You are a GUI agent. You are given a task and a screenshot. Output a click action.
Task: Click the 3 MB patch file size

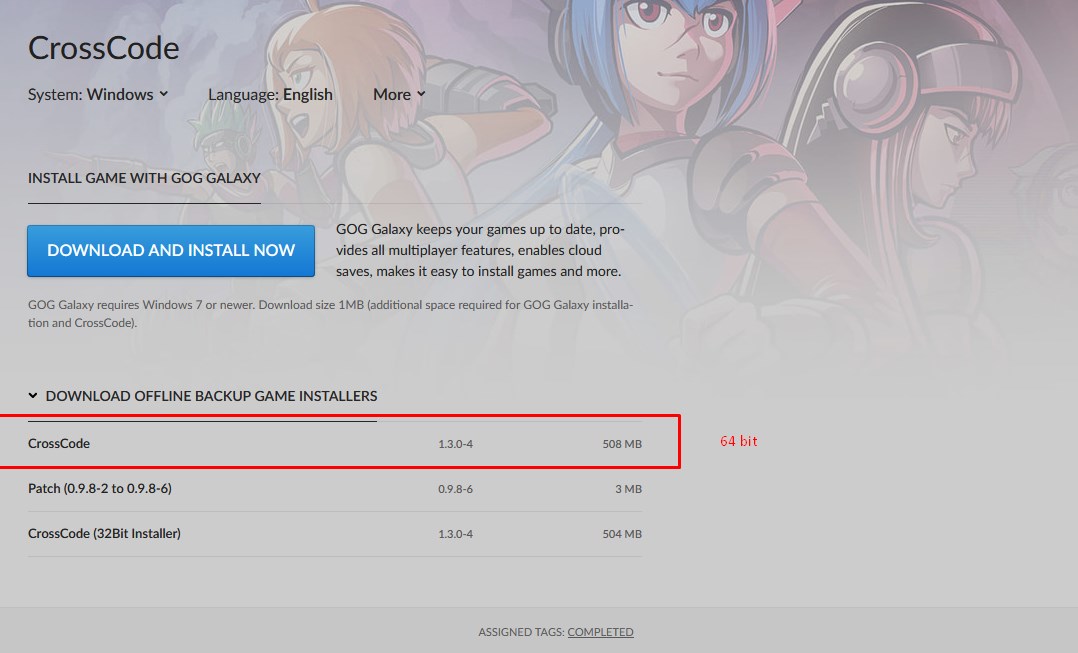628,489
